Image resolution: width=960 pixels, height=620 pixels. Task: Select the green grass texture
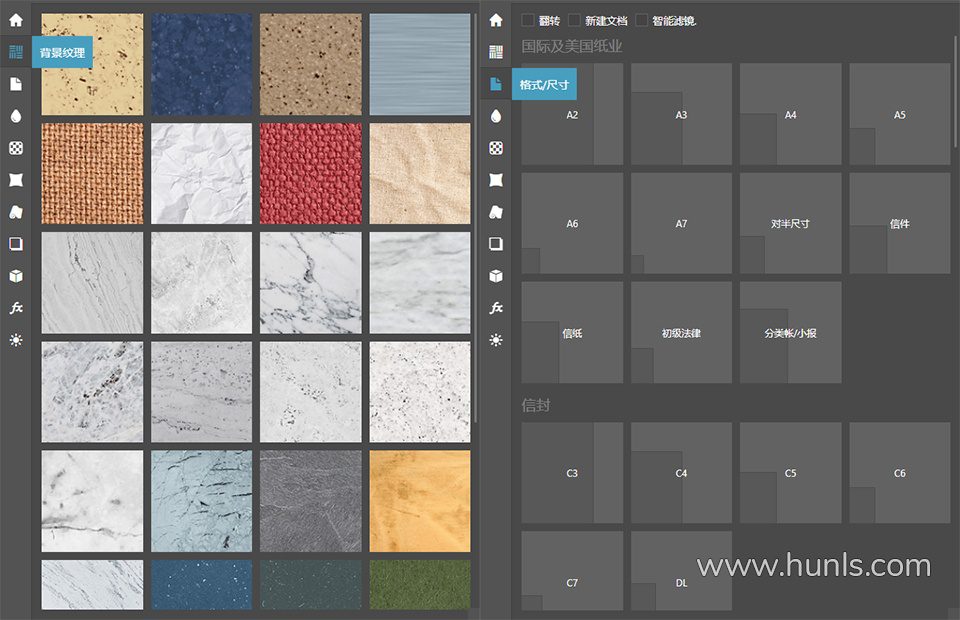(x=420, y=585)
